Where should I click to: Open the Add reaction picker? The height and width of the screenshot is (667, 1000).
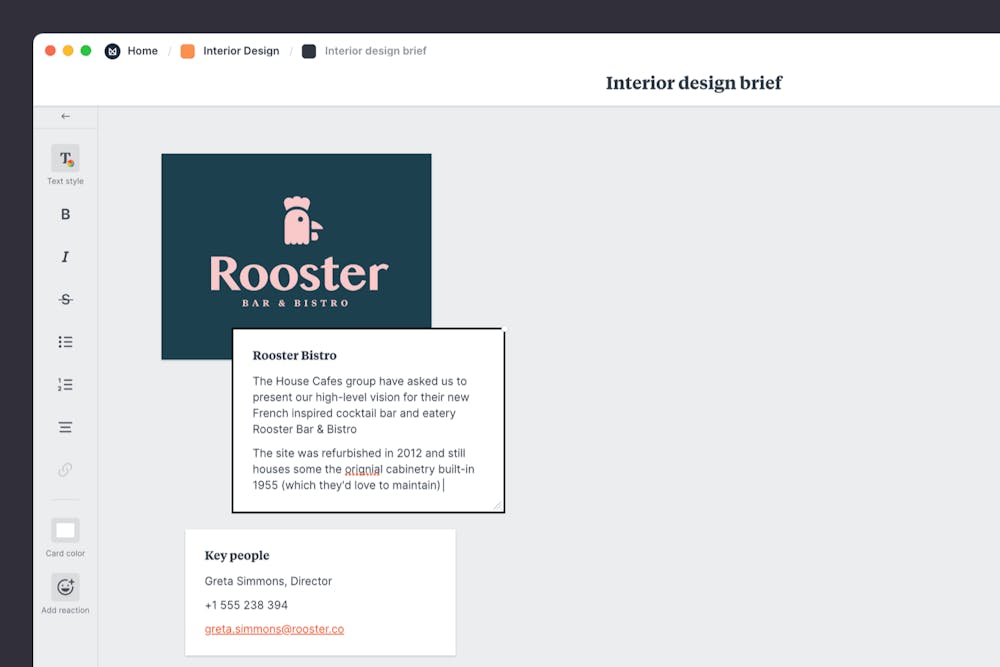65,587
